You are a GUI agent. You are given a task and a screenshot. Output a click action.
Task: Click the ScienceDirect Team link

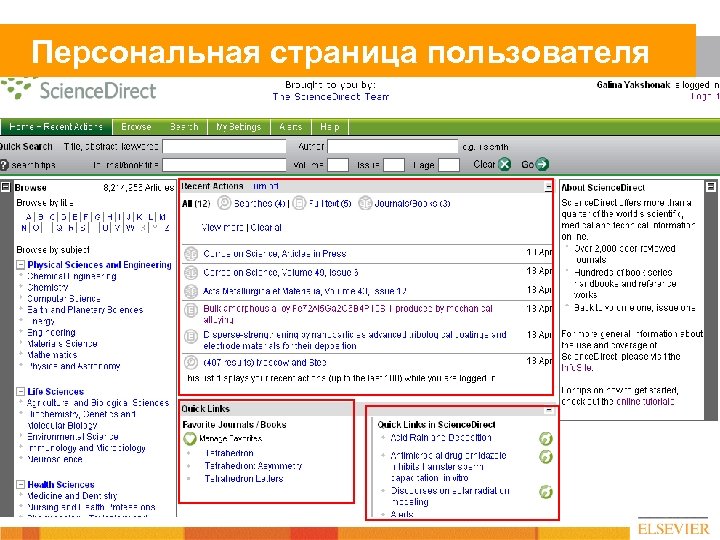331,97
